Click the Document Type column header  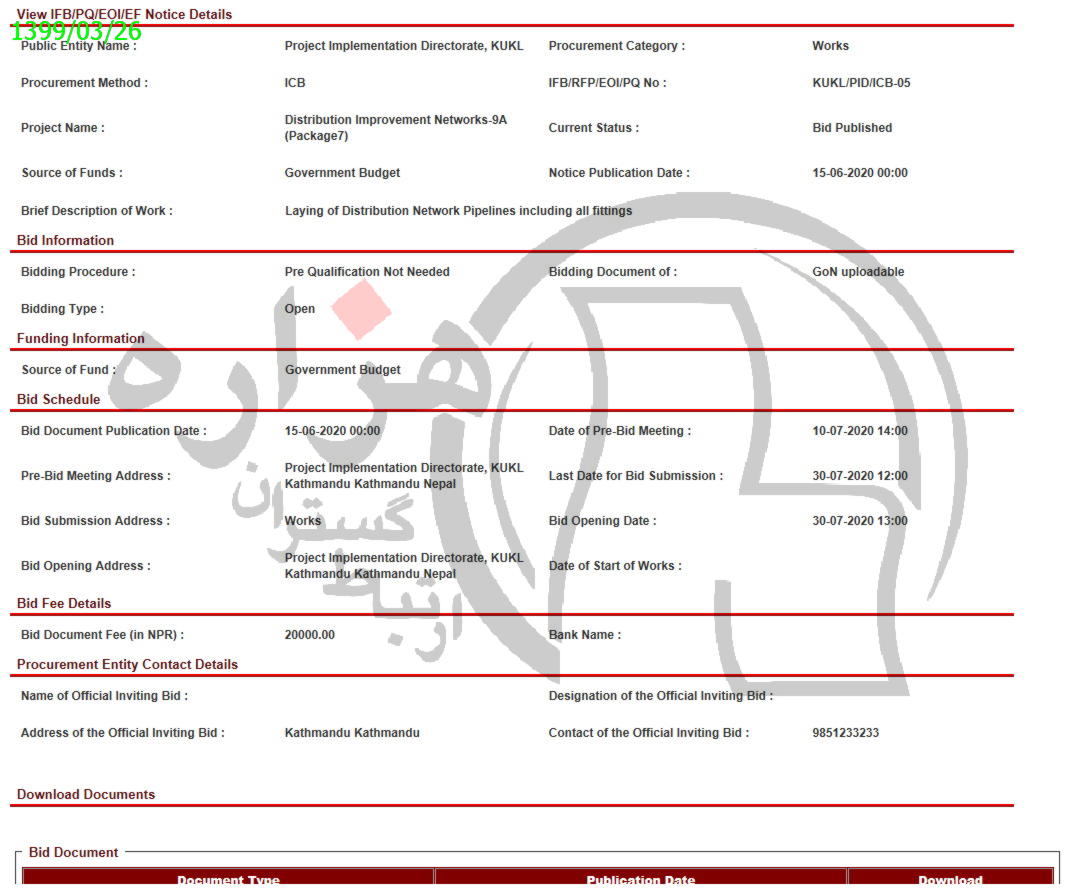[x=228, y=880]
